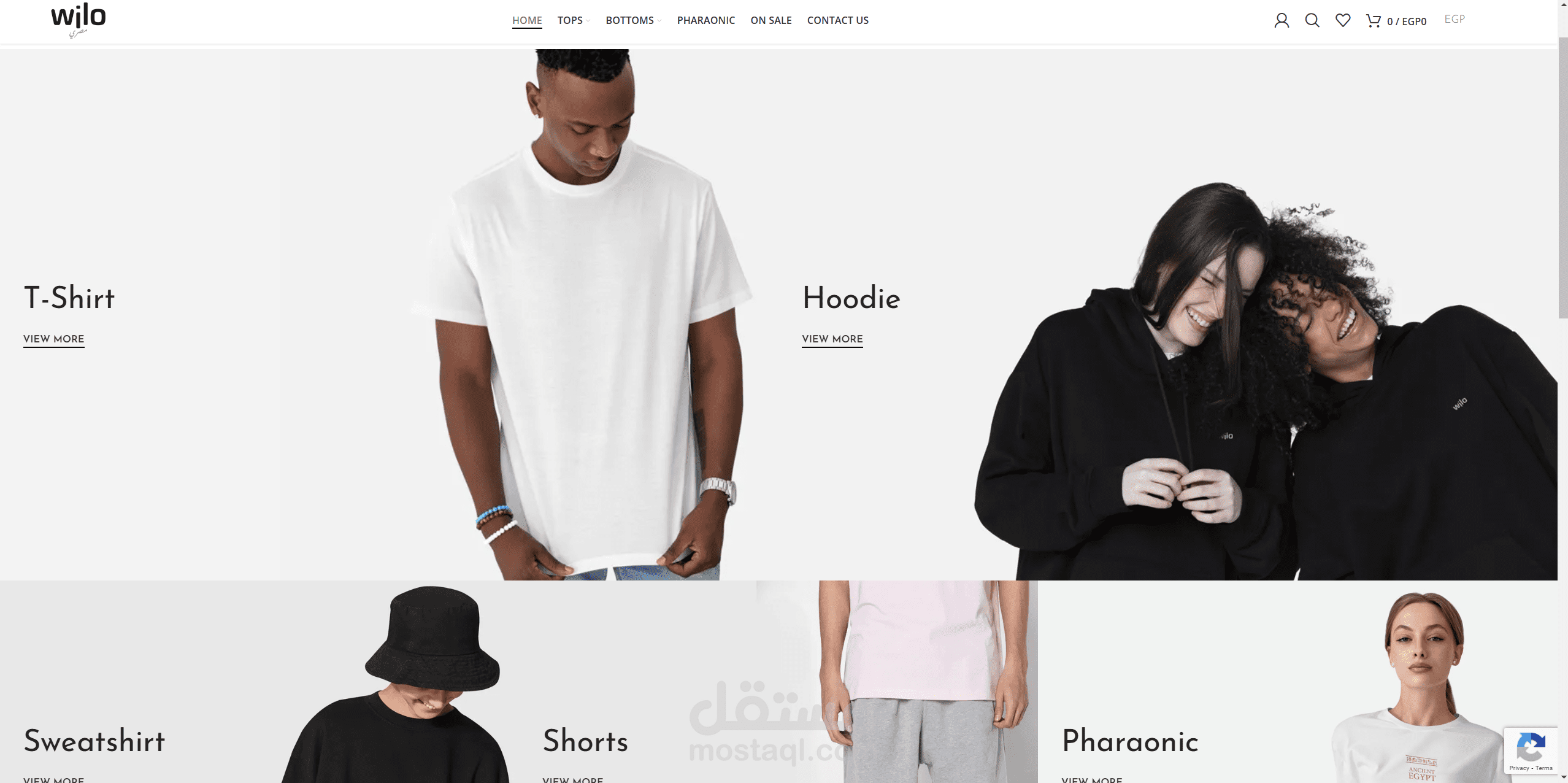Open the Pharaonic category heading
Screen dimensions: 1568x783
(x=1130, y=741)
